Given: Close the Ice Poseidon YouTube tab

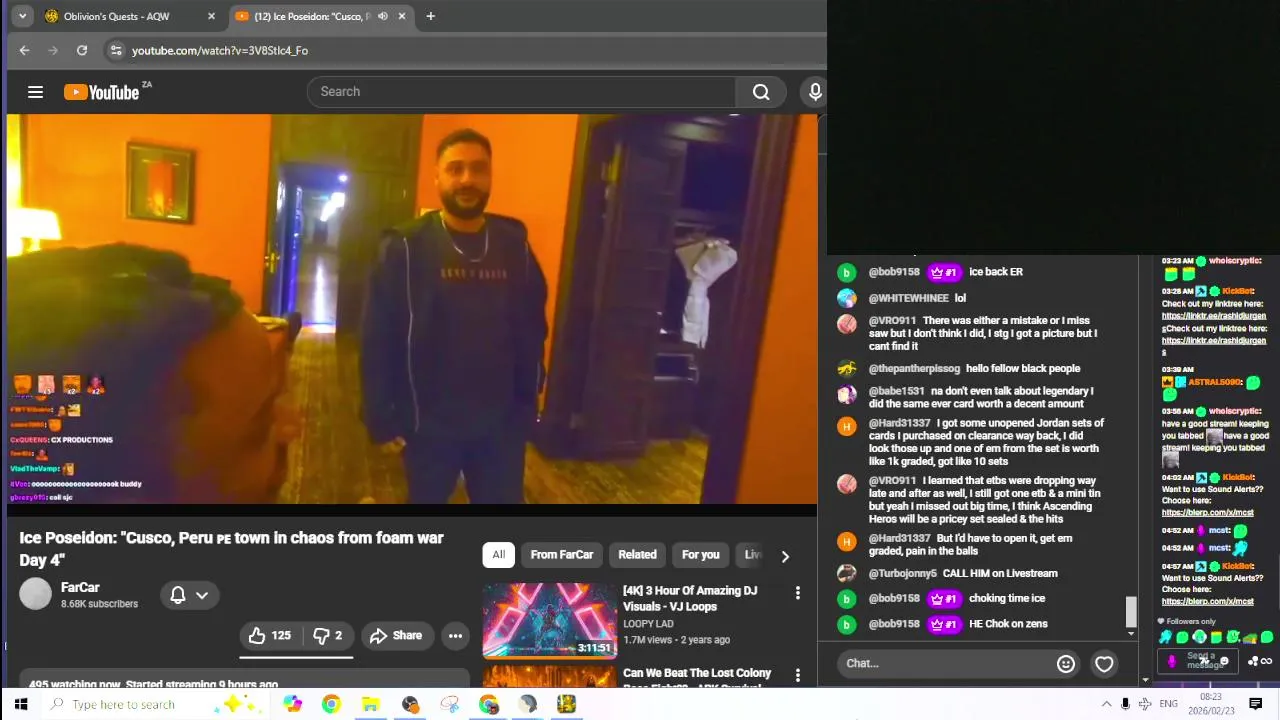Looking at the screenshot, I should tap(402, 16).
